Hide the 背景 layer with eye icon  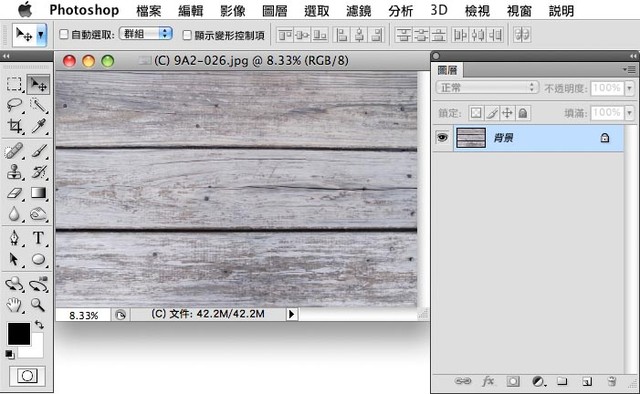[x=442, y=138]
